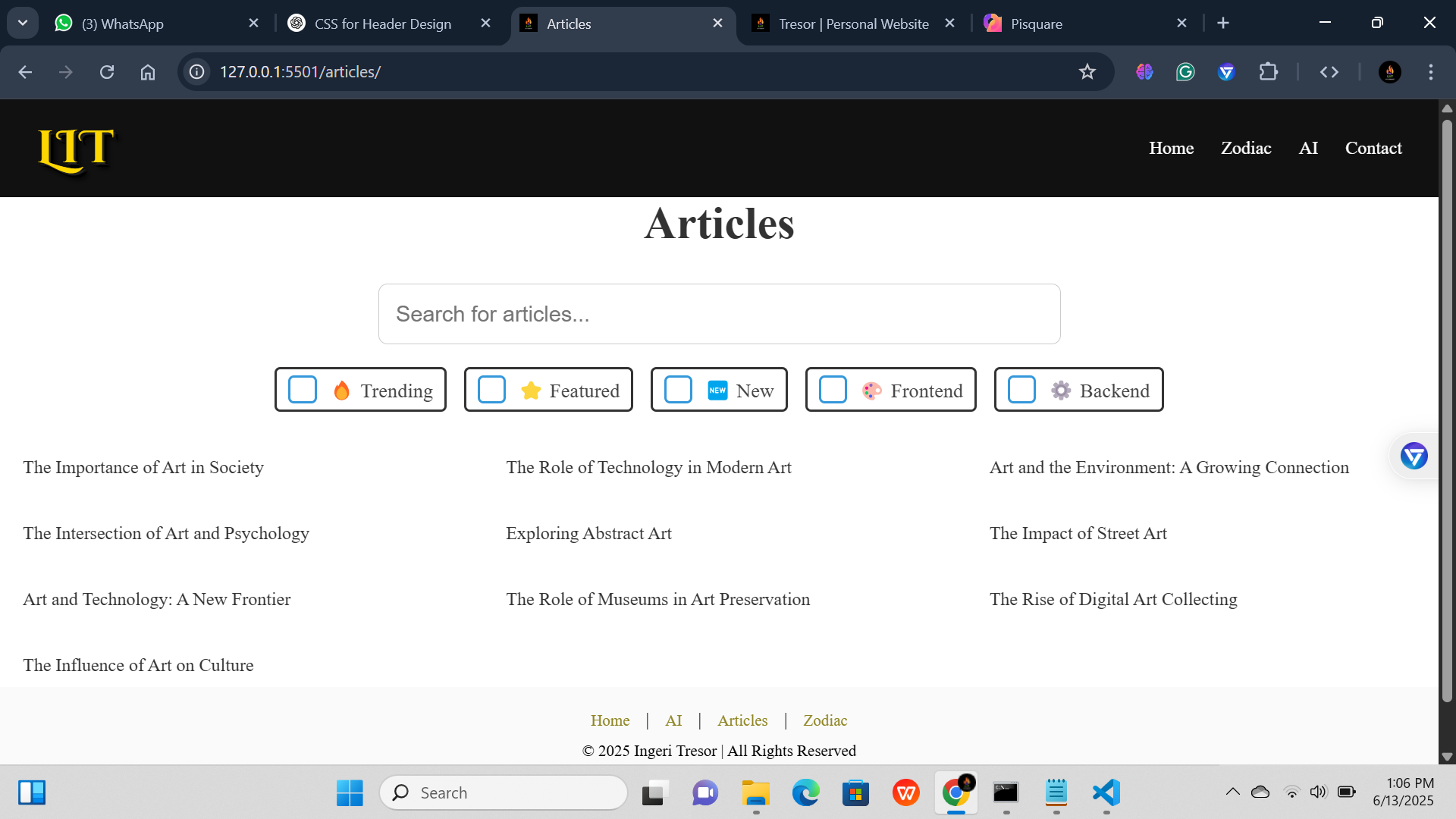Switch to CSS for Header Design tab

tap(383, 24)
